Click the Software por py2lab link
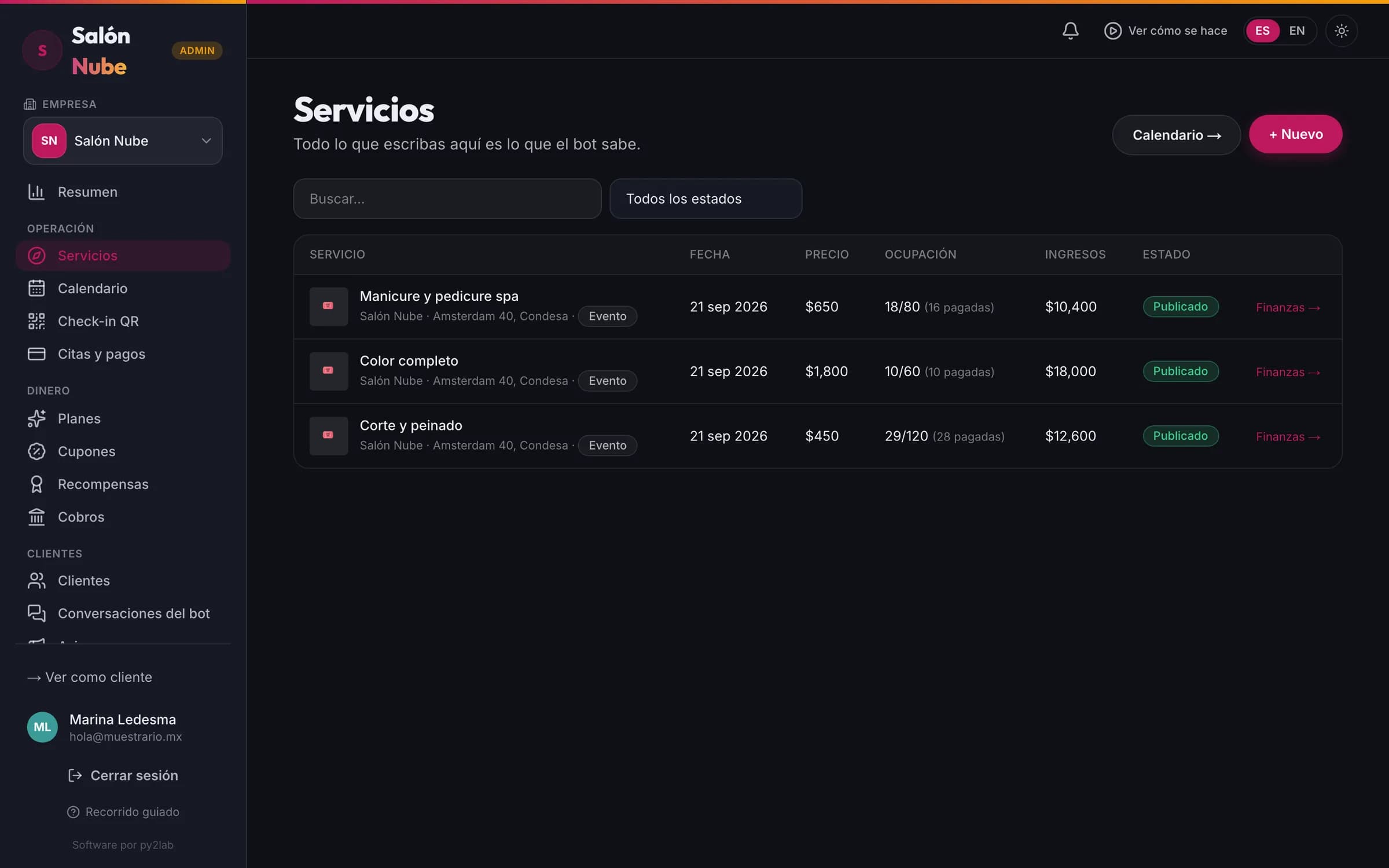The image size is (1389, 868). (x=123, y=845)
